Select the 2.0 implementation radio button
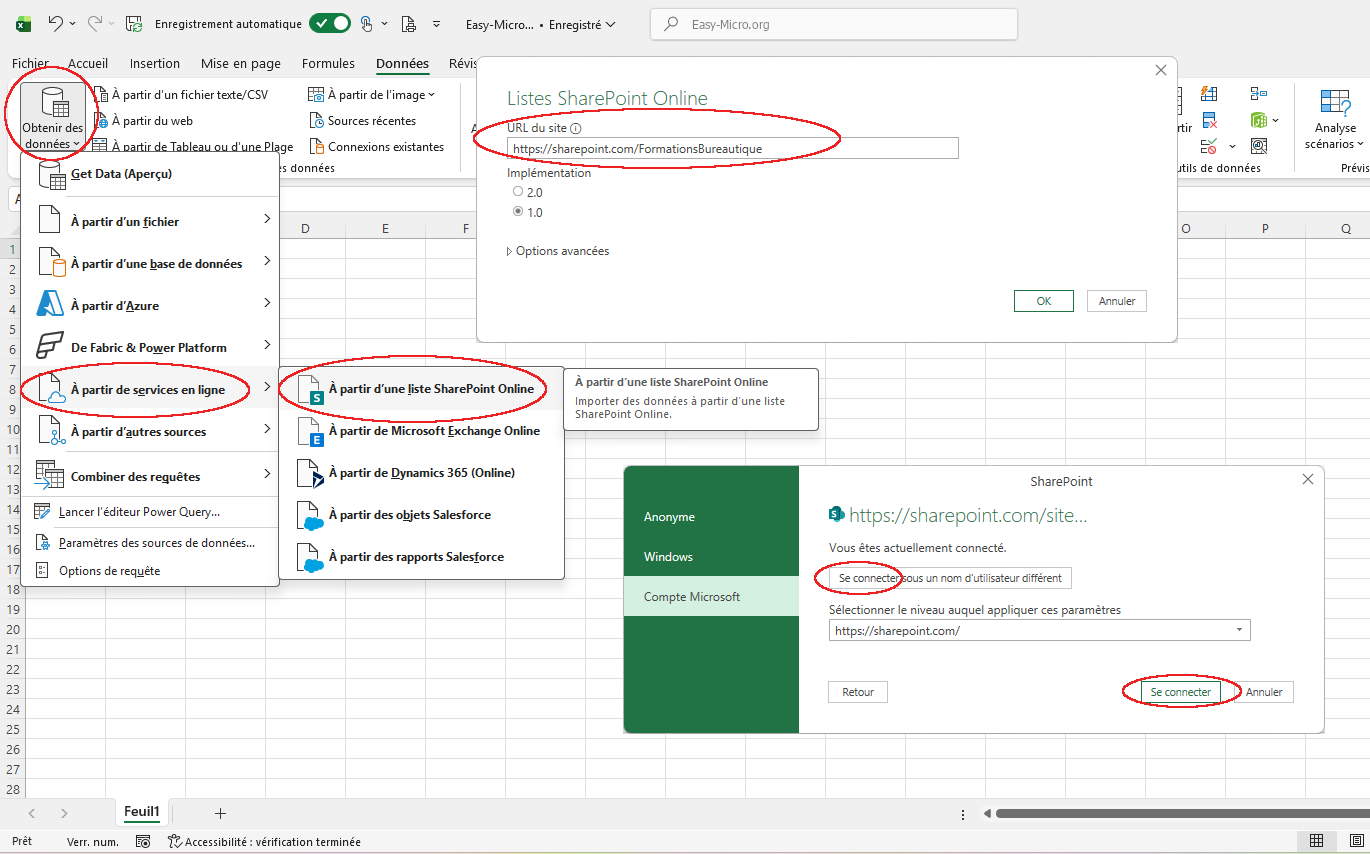 (517, 192)
